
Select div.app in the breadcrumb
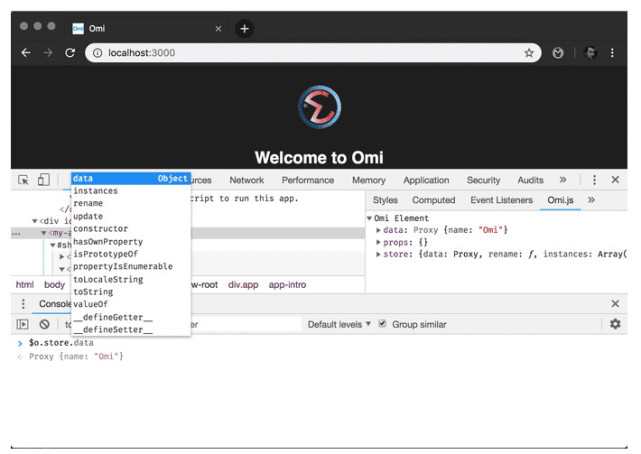point(243,284)
